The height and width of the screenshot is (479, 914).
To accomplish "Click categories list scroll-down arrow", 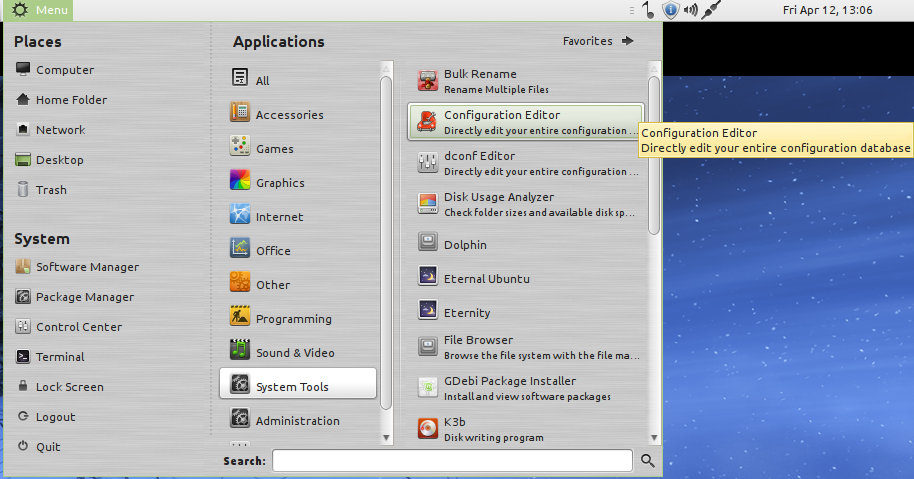I will click(386, 438).
